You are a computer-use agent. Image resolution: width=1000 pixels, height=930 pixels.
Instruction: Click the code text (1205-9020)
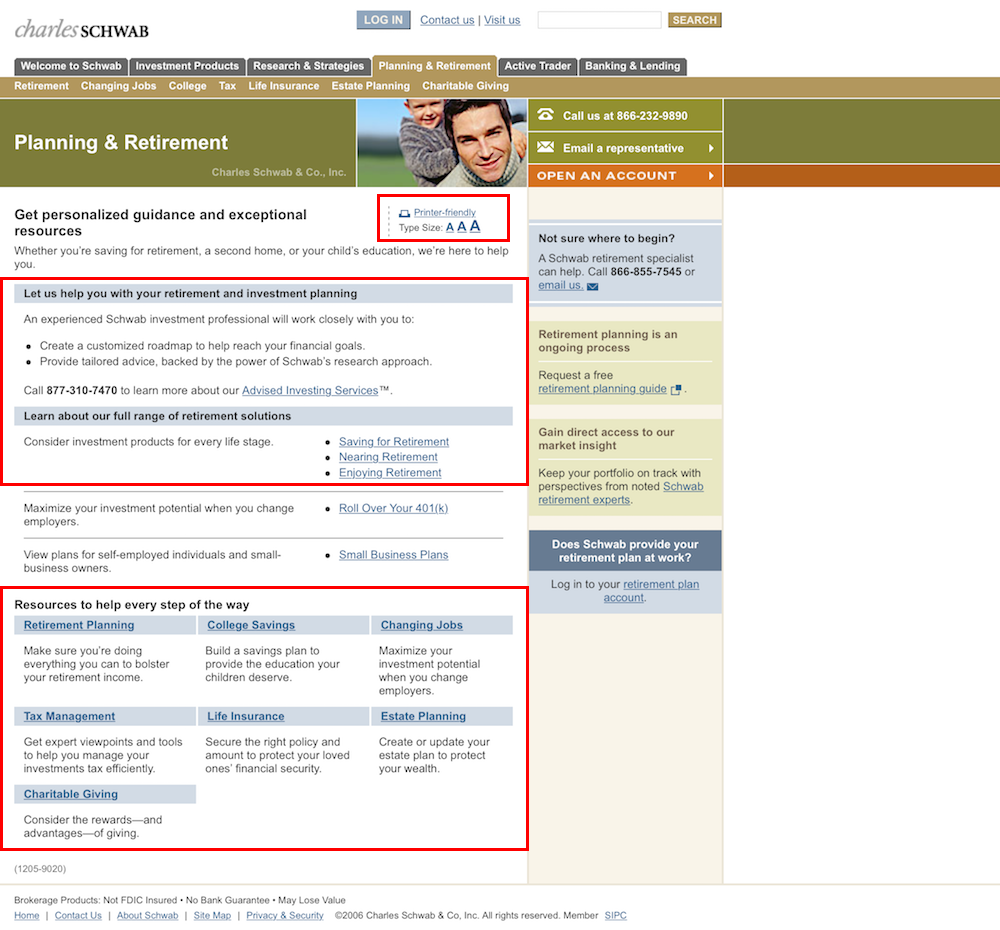pos(40,869)
